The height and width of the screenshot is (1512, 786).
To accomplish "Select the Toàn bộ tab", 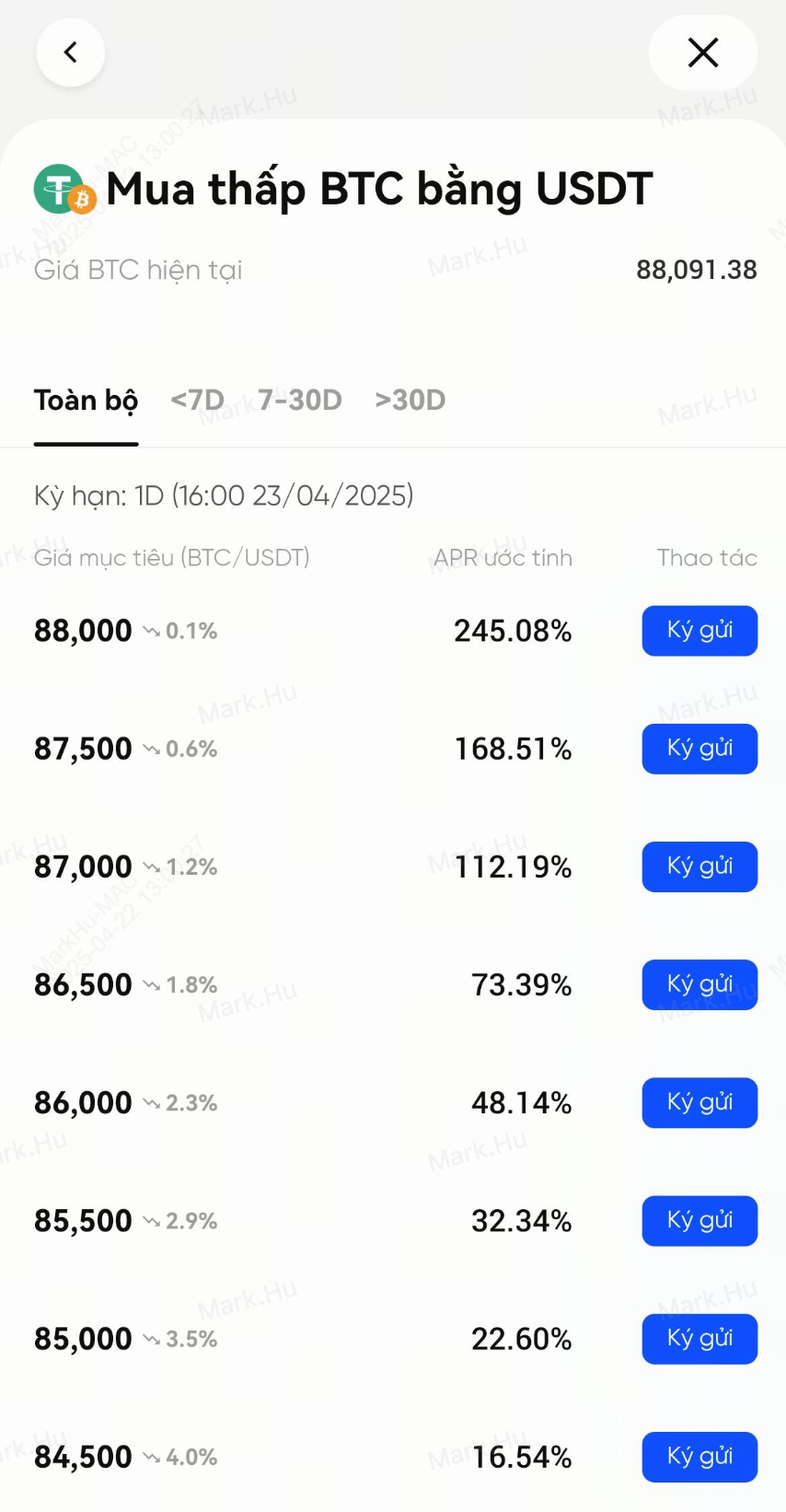I will tap(86, 401).
